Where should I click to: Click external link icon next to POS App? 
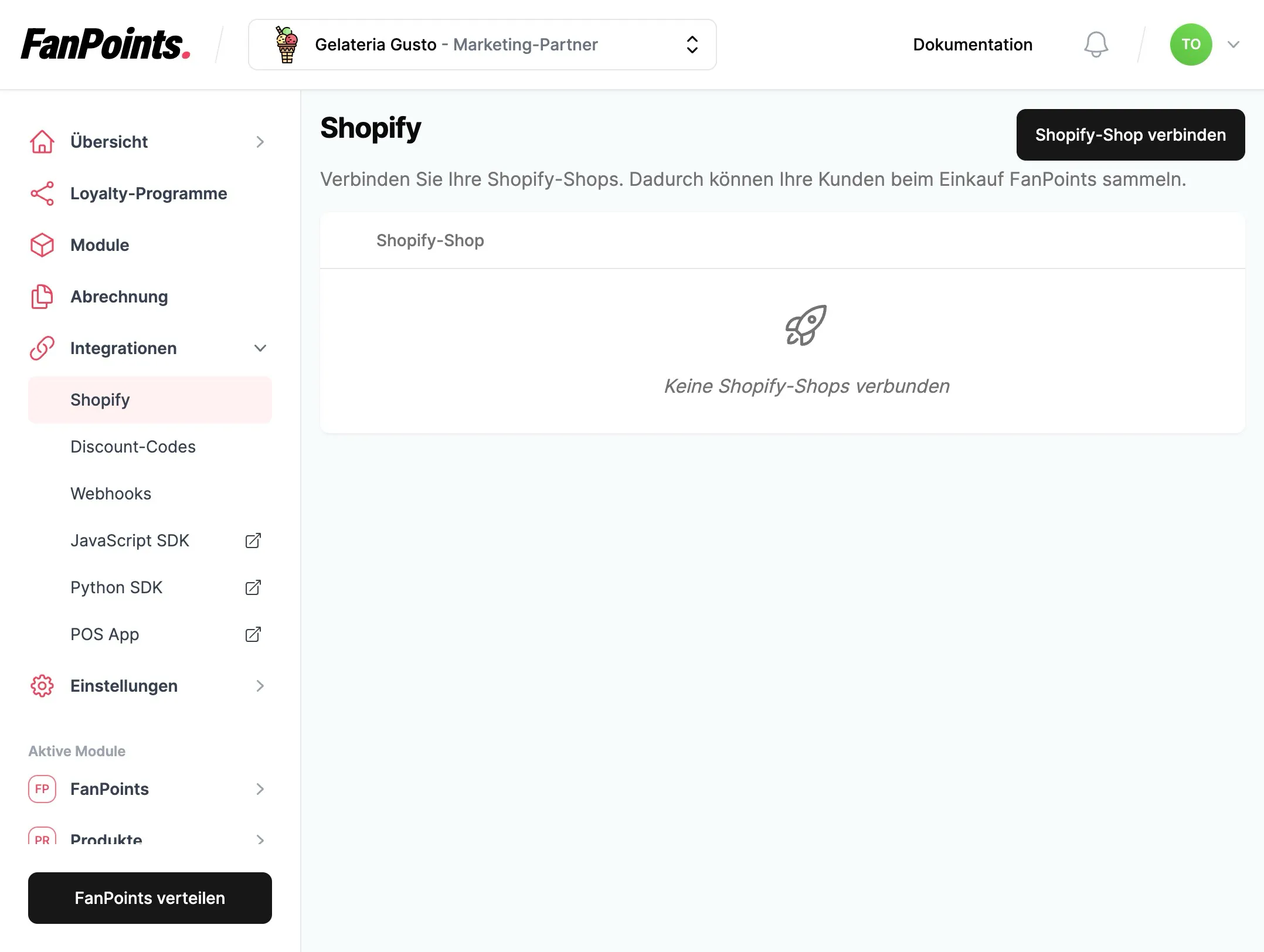click(253, 634)
